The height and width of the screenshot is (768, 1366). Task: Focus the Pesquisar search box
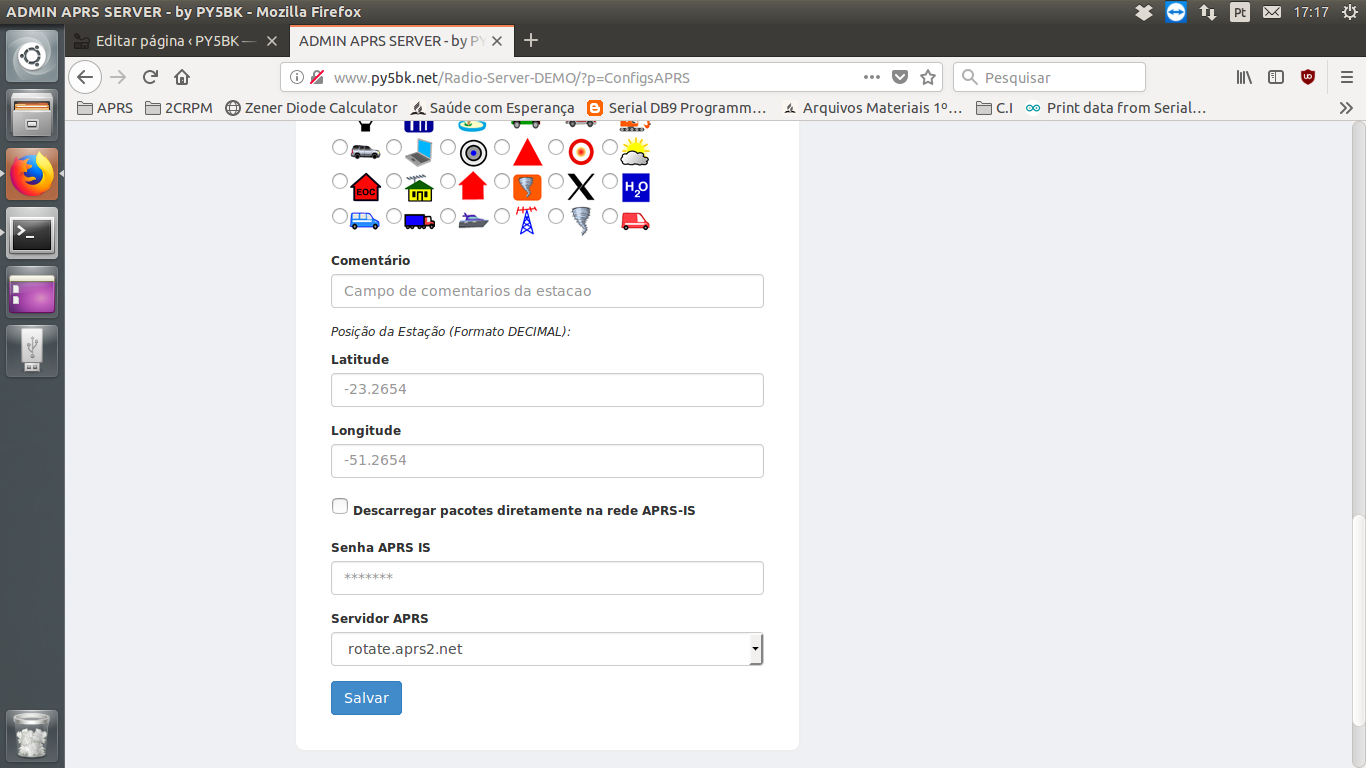(1049, 77)
